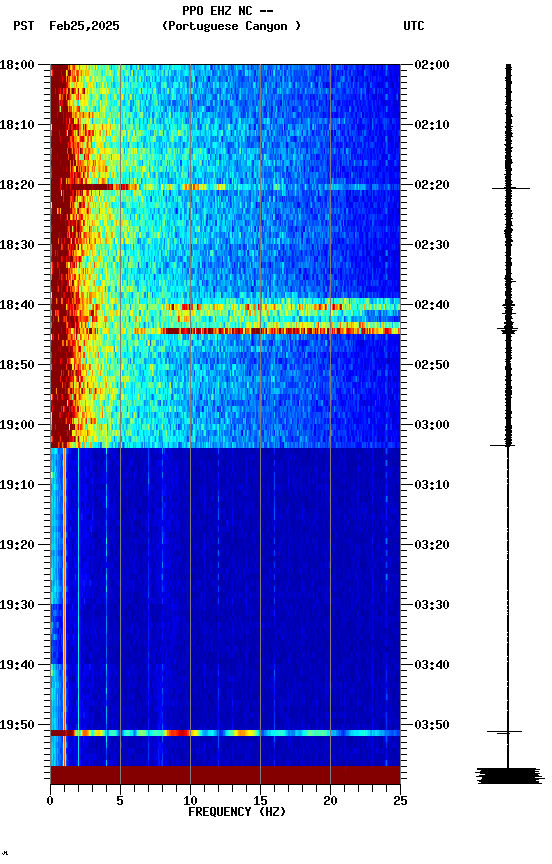Click the 1 Hz yellow vertical spectral line

click(x=64, y=607)
